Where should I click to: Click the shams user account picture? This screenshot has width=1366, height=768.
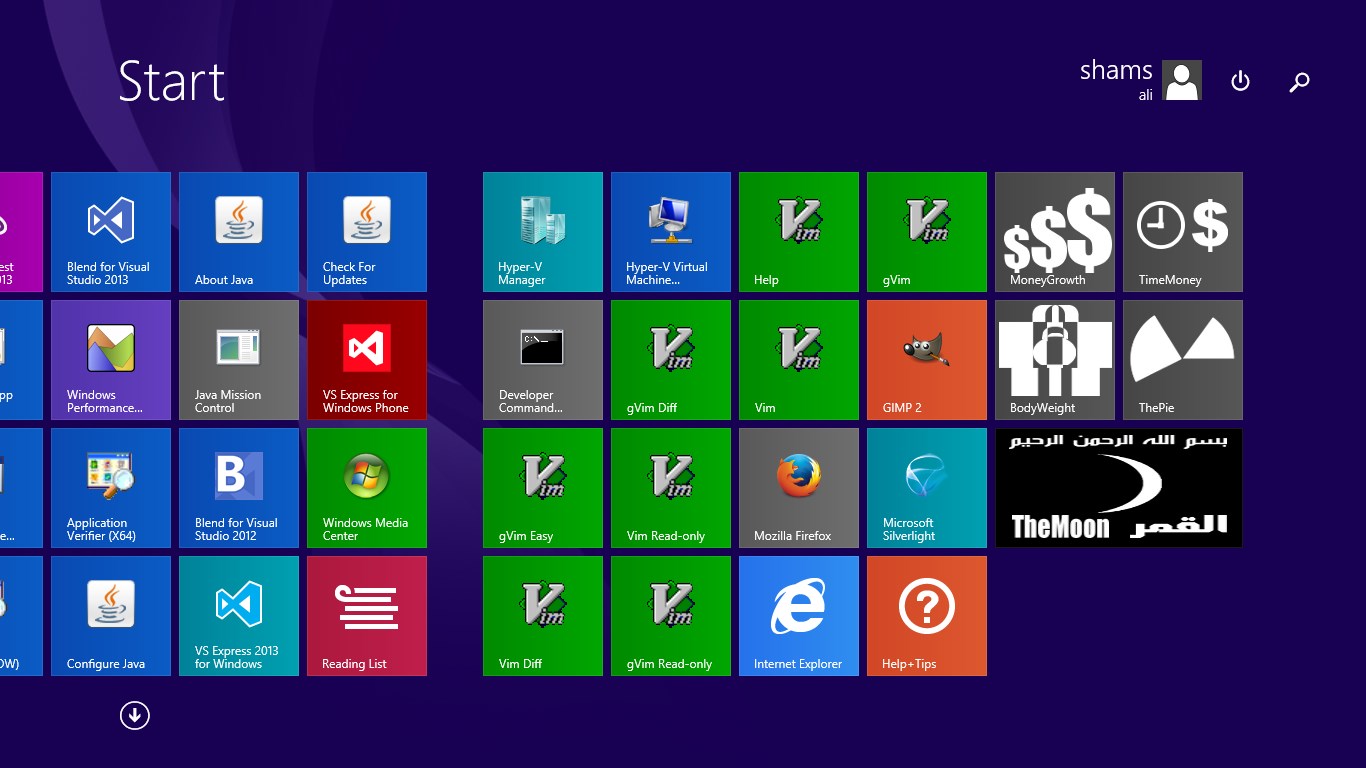point(1182,81)
